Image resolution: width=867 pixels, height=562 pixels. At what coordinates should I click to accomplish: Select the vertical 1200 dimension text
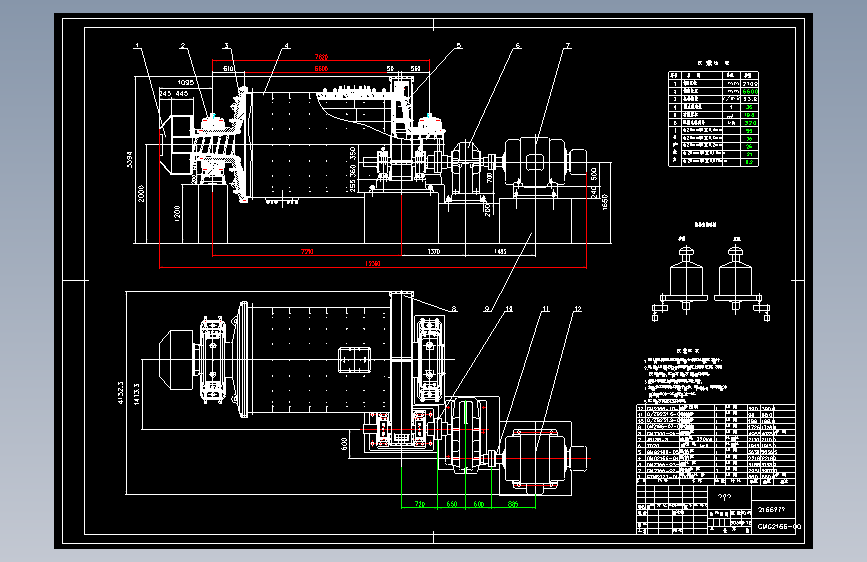coord(177,213)
